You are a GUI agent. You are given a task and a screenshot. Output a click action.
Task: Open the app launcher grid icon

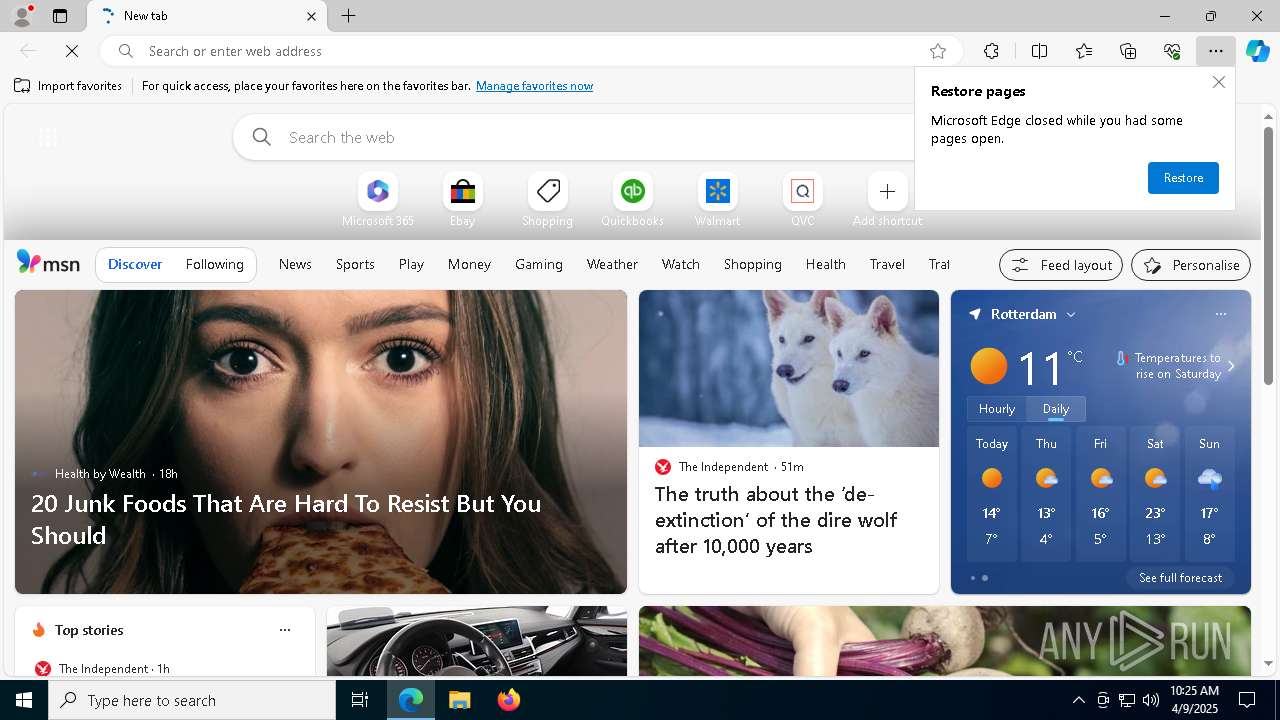pyautogui.click(x=47, y=137)
